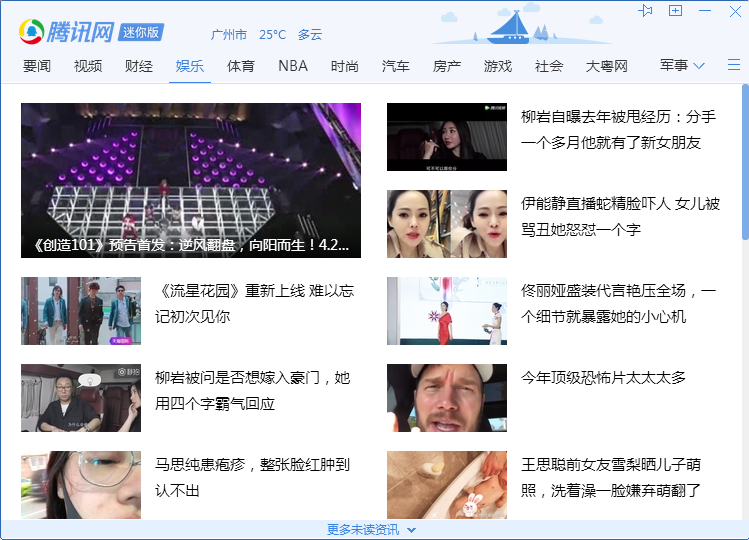Select the 财经 tab

(139, 66)
